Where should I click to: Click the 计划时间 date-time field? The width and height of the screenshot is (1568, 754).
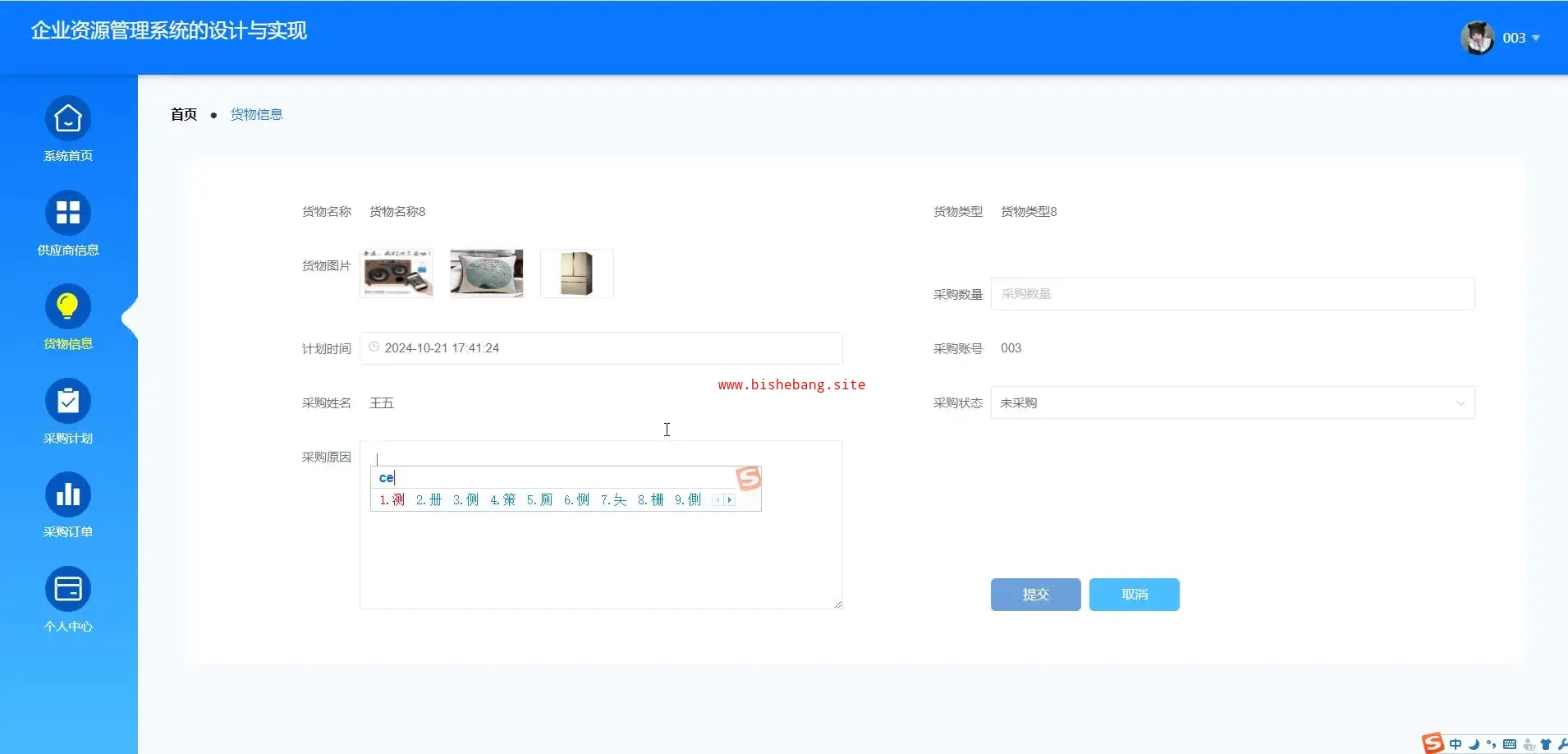pyautogui.click(x=601, y=348)
